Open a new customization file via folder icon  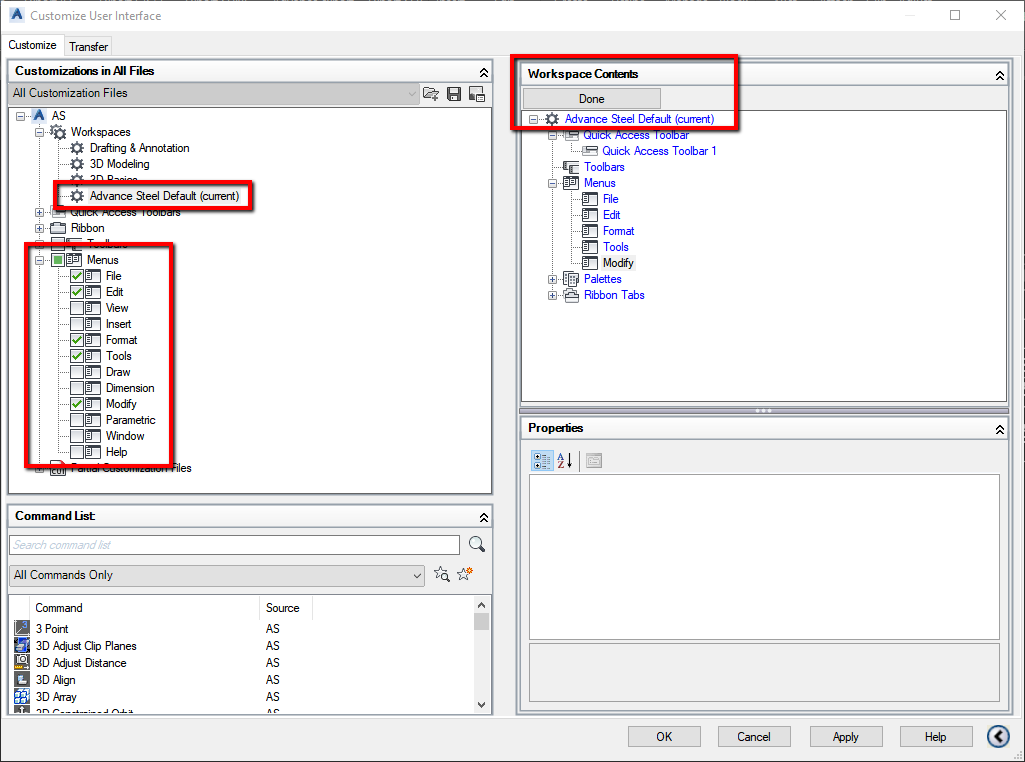[431, 93]
